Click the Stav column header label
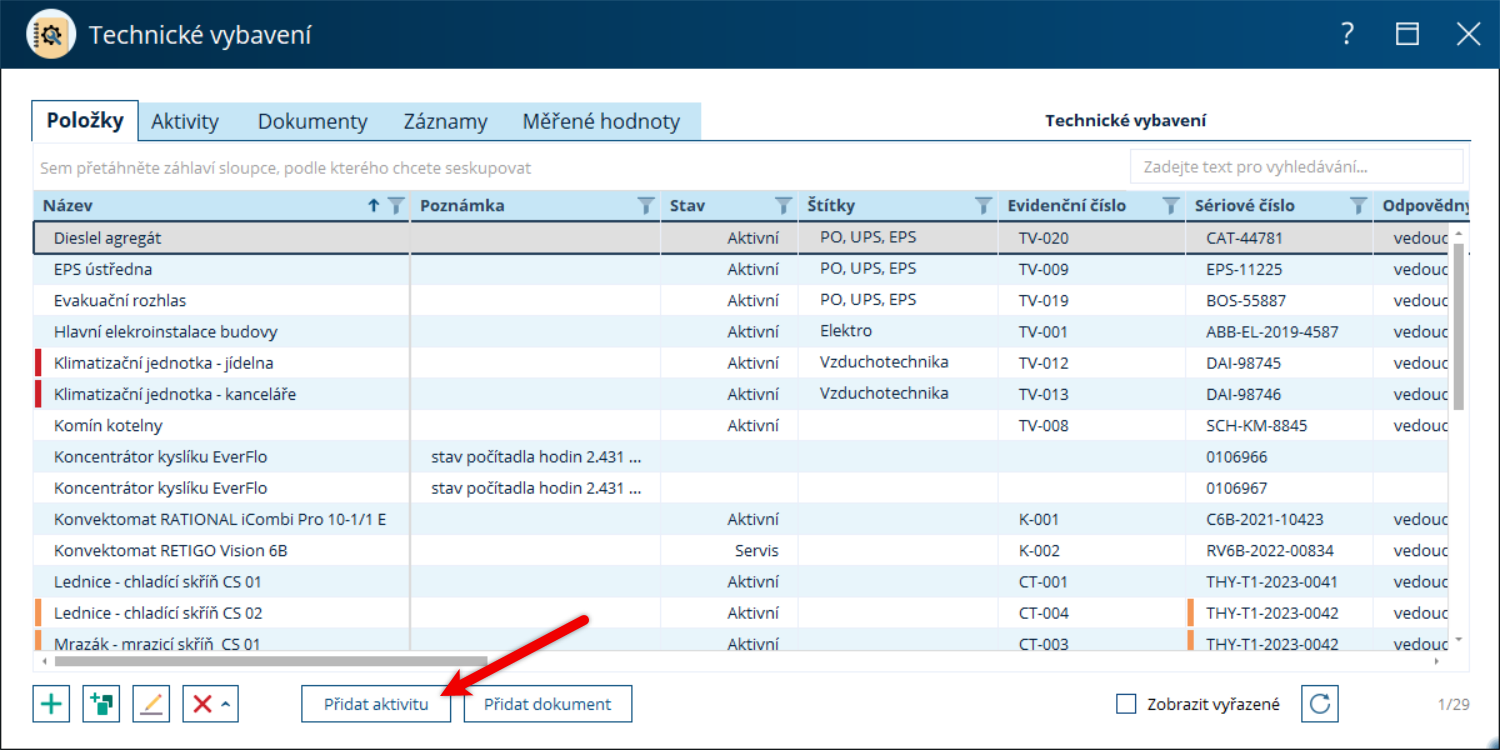1500x750 pixels. (x=687, y=206)
